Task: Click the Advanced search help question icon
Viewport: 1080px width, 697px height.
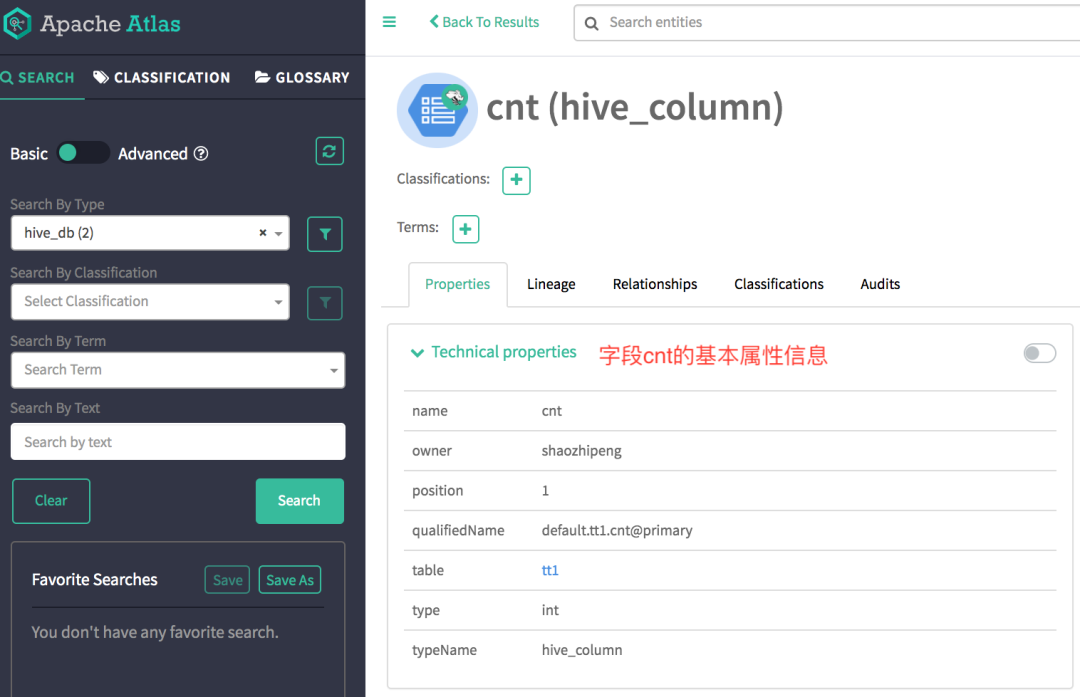Action: click(201, 154)
